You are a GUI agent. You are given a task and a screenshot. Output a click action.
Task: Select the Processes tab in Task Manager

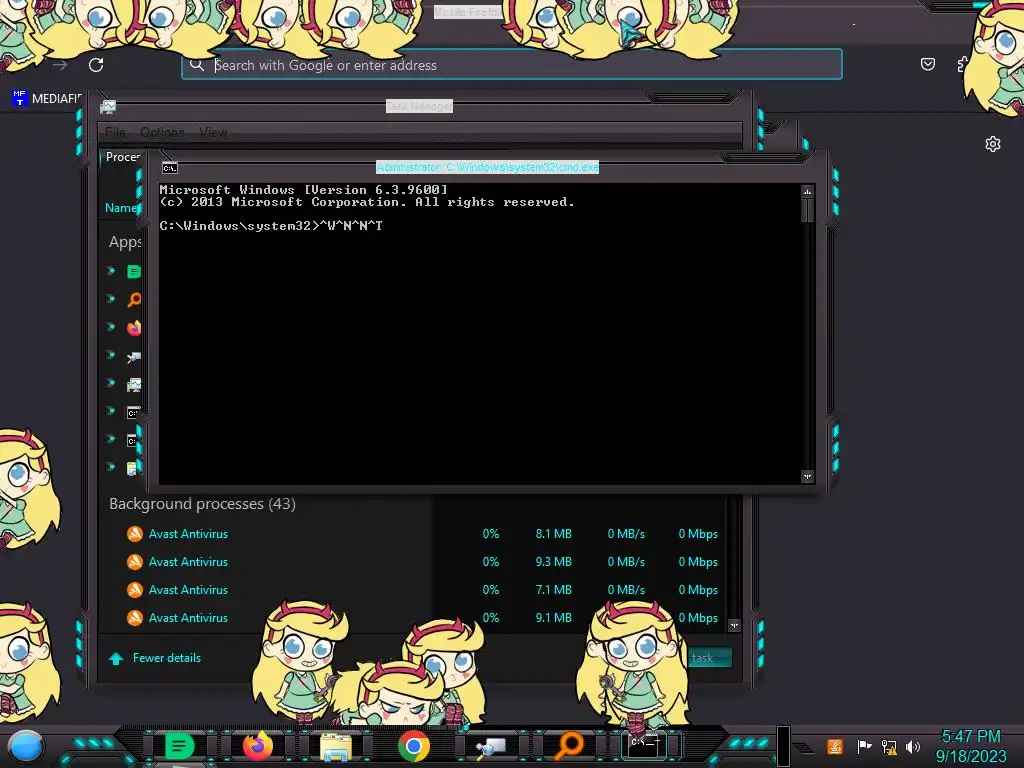123,157
